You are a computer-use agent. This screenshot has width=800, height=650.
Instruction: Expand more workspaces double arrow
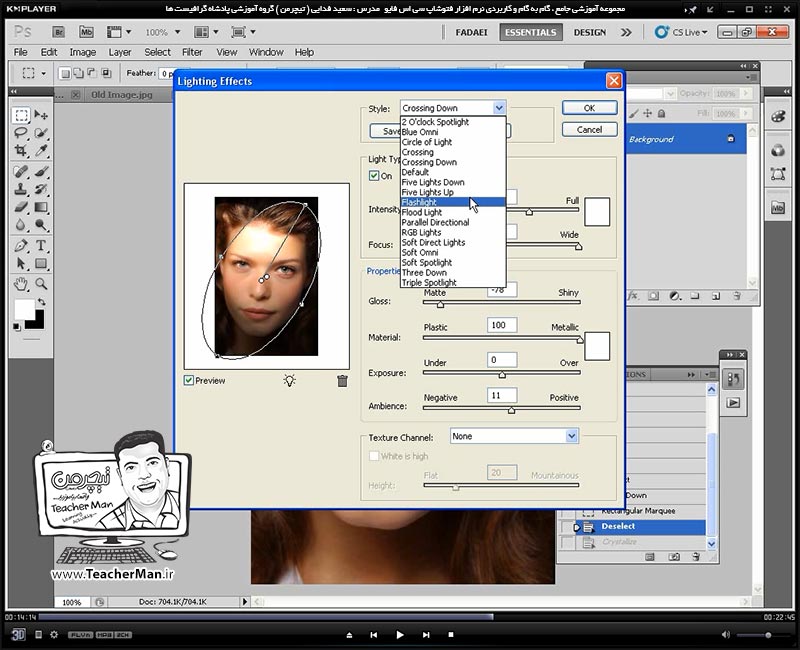(x=626, y=32)
